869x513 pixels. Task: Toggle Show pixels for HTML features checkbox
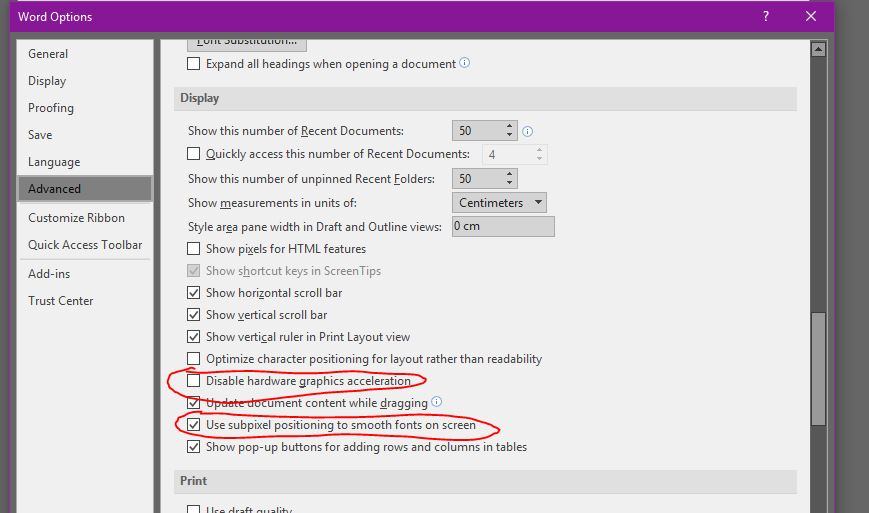point(193,249)
